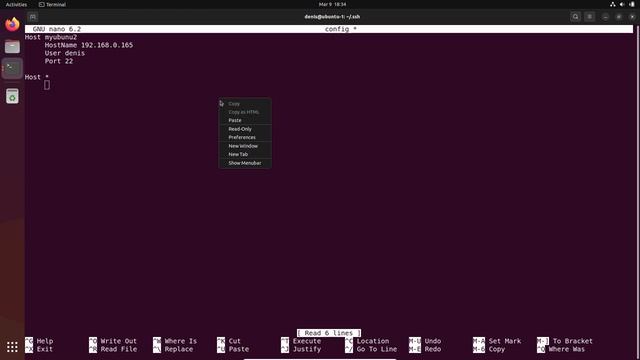640x360 pixels.
Task: Click the Go To Line shortcut label
Action: pos(377,349)
